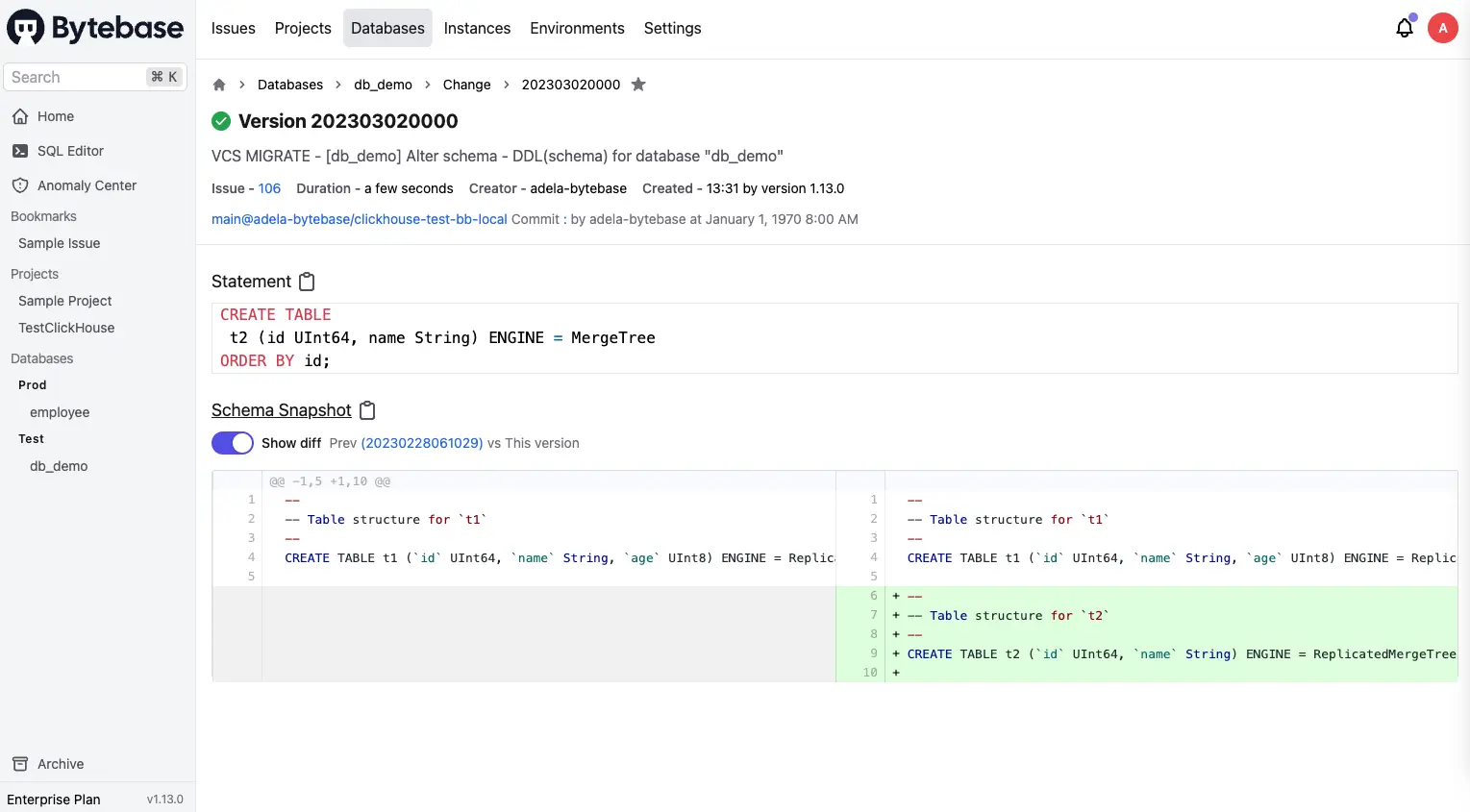Open the user avatar menu
This screenshot has width=1470, height=812.
pos(1443,28)
